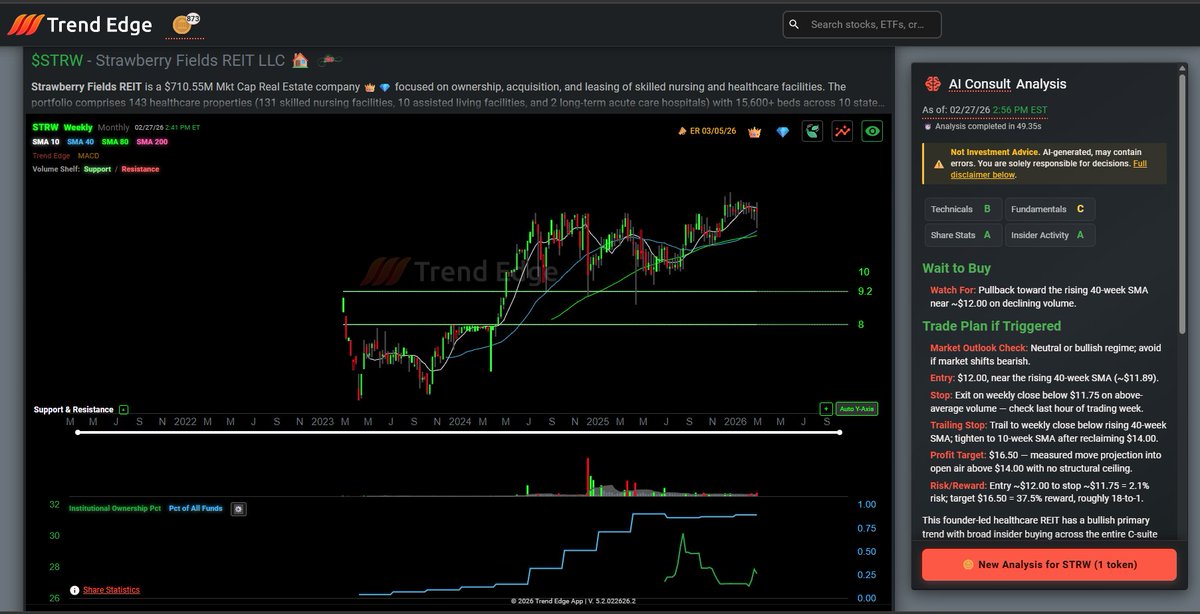Toggle the SMA 10 overlay

[46, 142]
